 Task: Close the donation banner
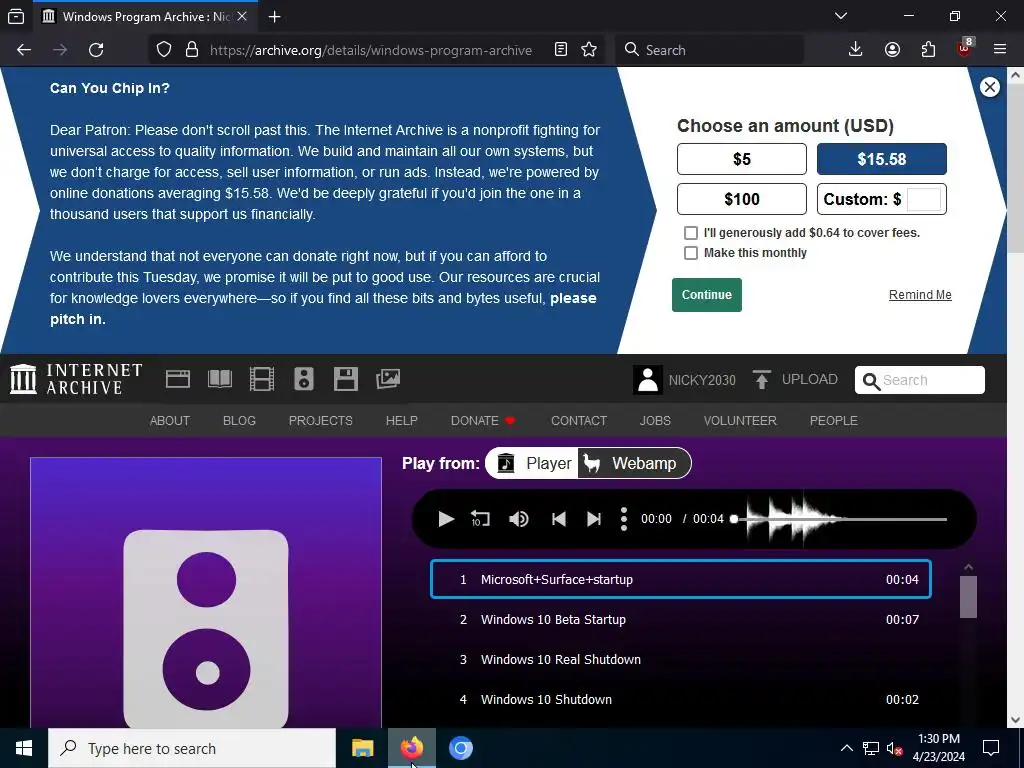[989, 87]
